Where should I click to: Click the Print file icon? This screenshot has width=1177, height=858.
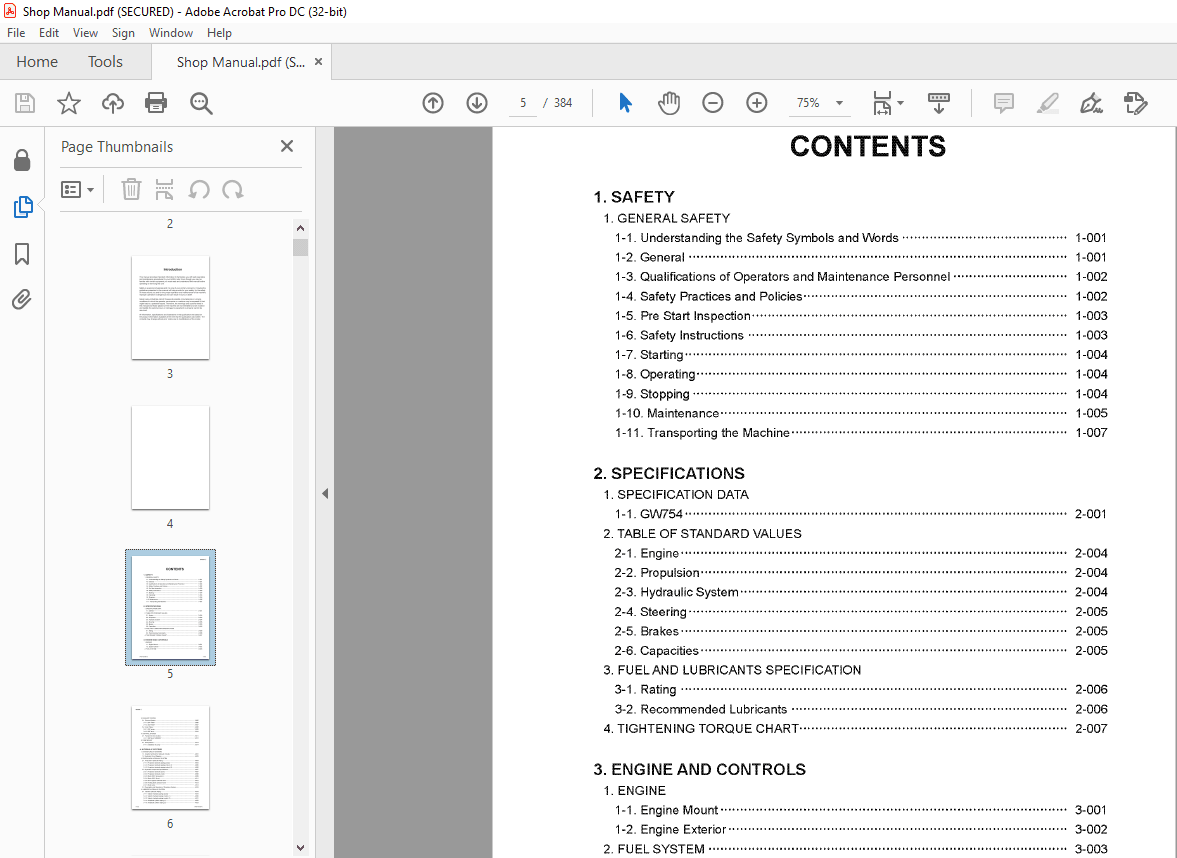tap(156, 103)
